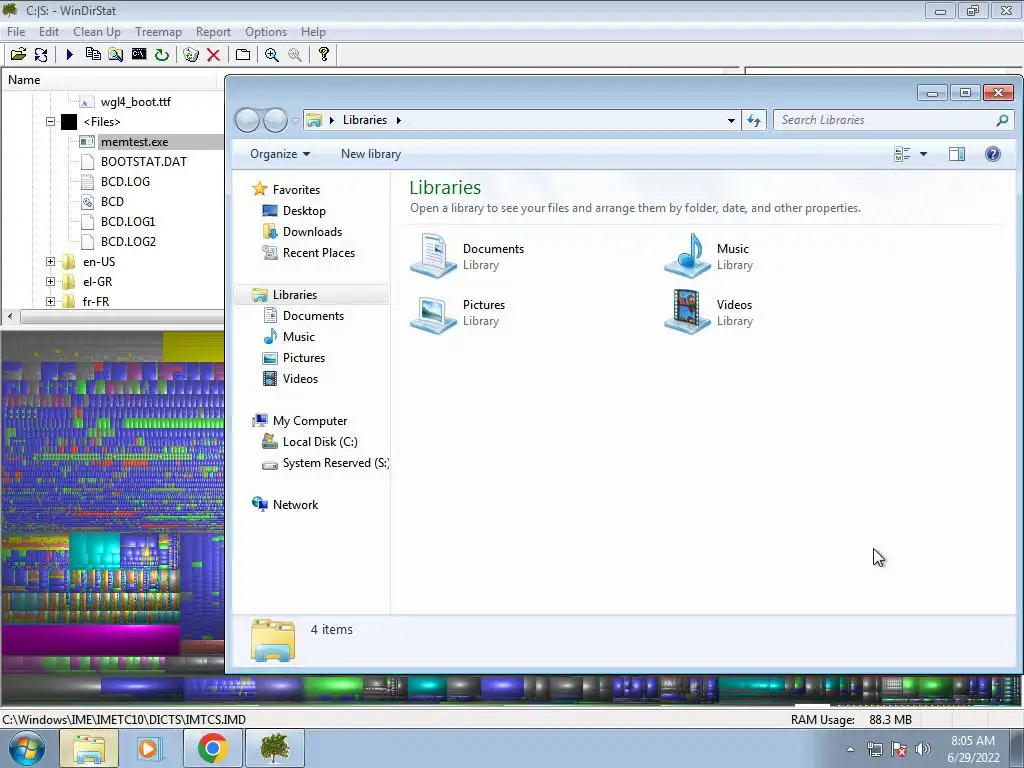Expand the en-US folder node
This screenshot has height=768, width=1024.
pos(50,262)
